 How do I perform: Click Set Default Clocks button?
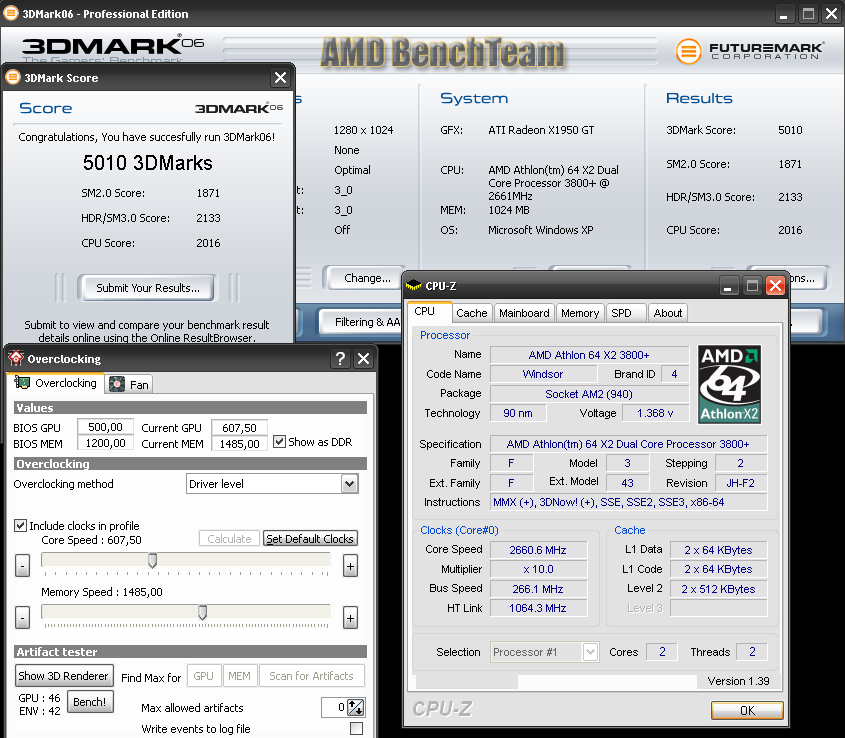(310, 539)
